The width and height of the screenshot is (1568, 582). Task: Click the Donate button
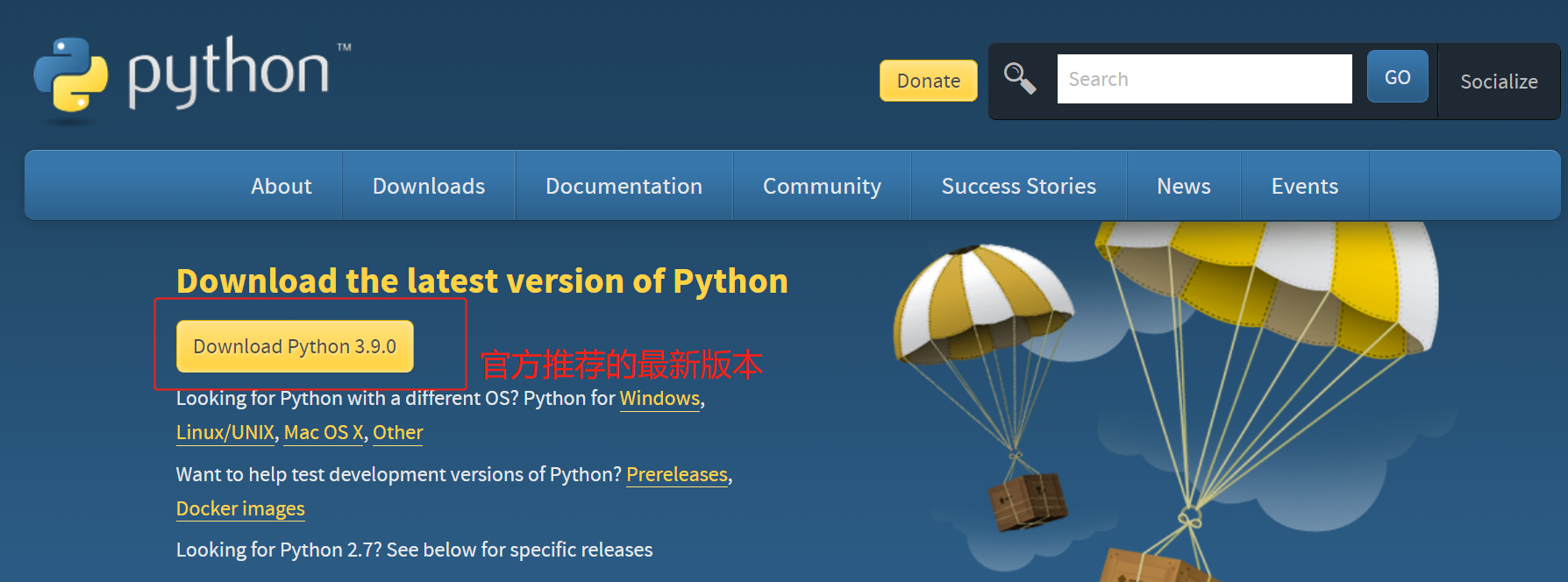[929, 81]
